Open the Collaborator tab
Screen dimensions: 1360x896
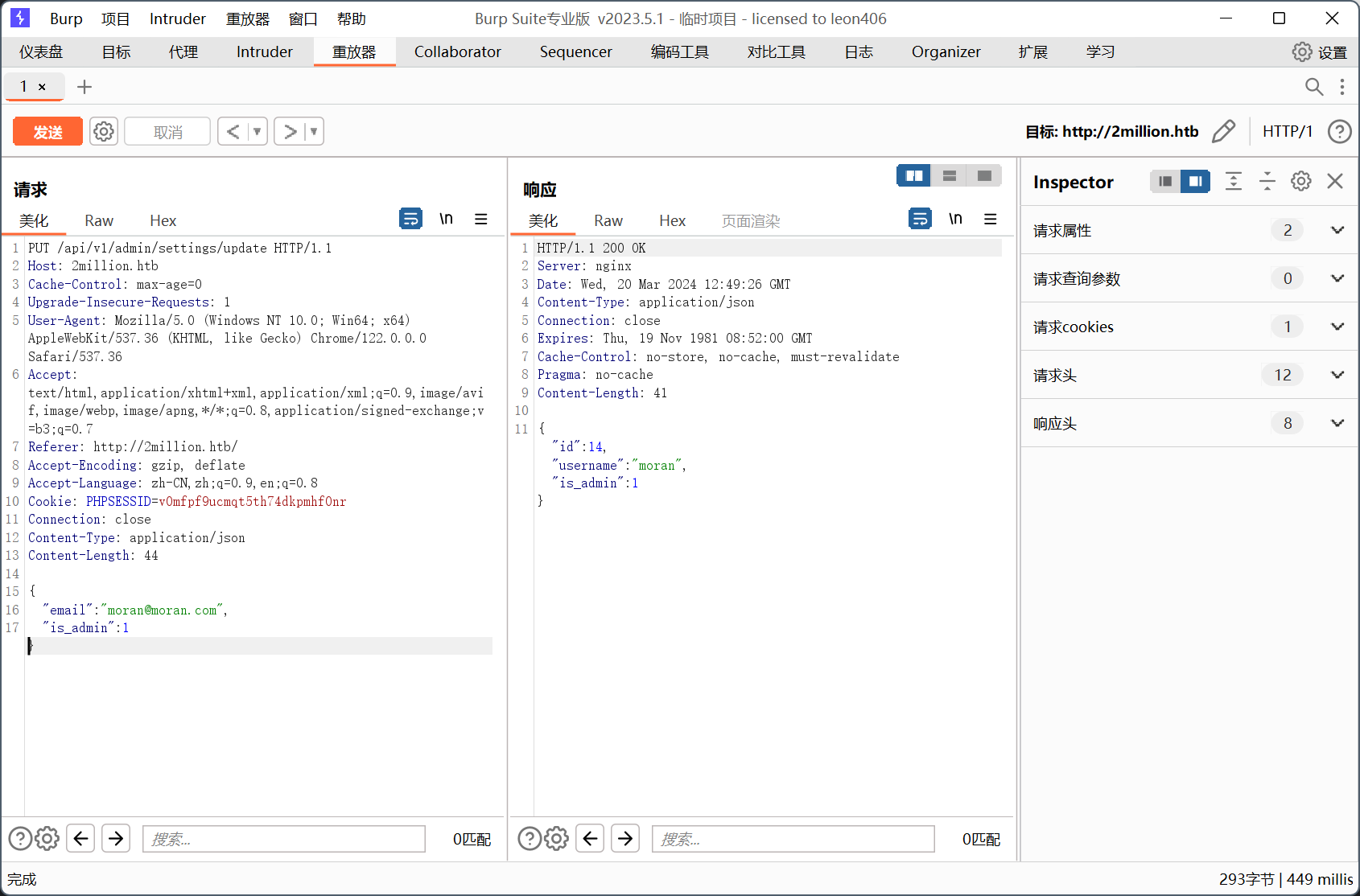(457, 52)
